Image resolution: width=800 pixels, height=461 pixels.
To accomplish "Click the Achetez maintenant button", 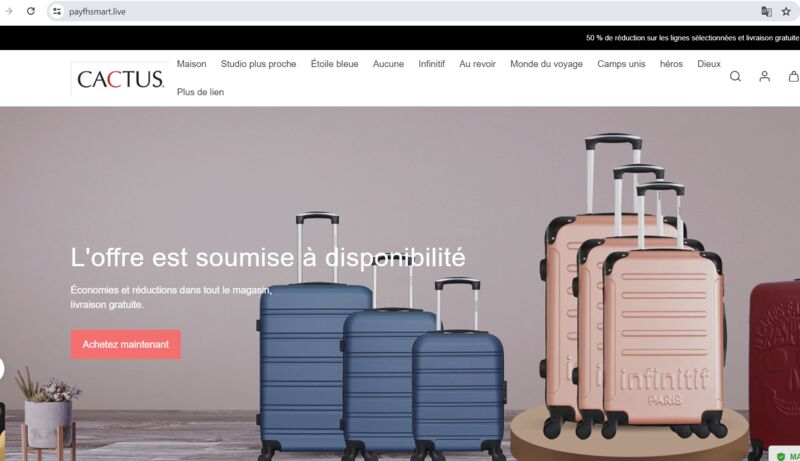I will click(126, 344).
